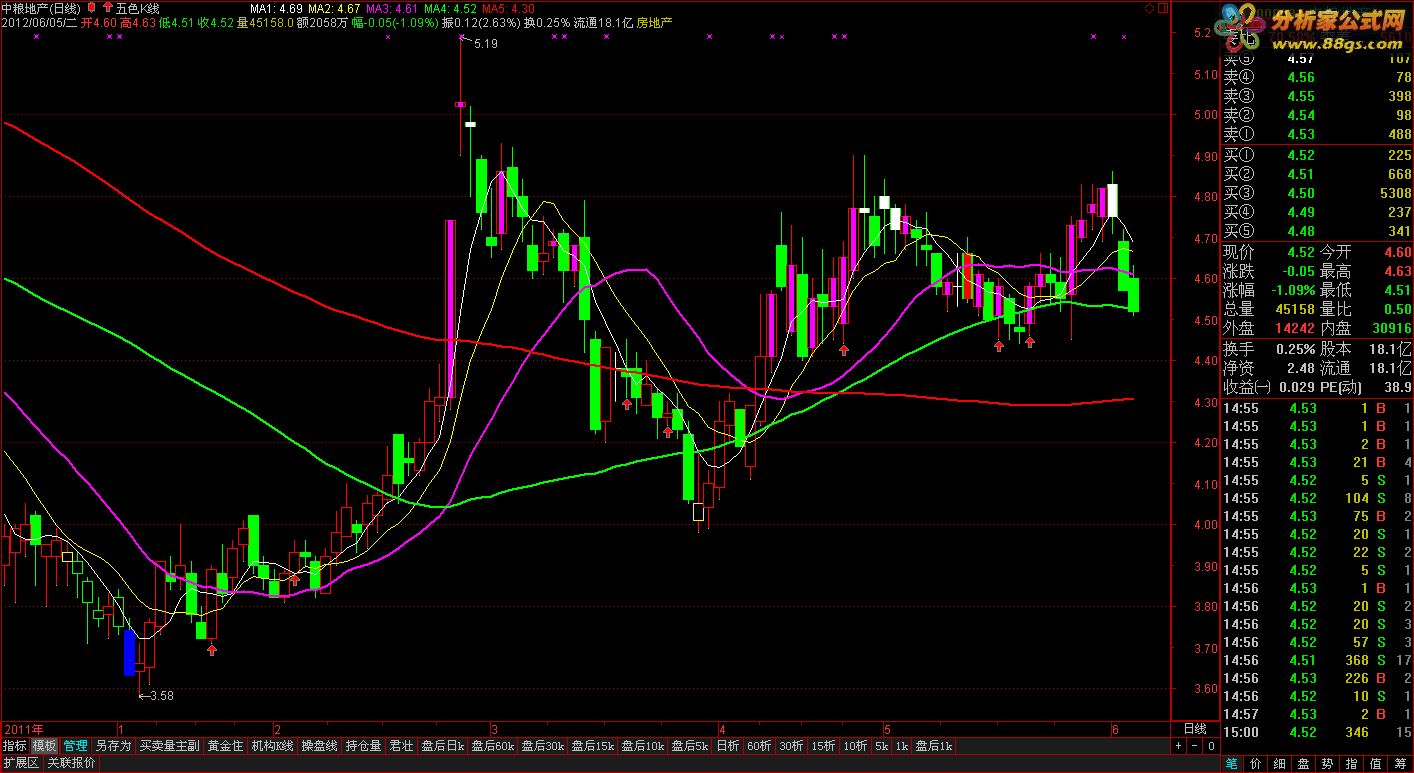This screenshot has width=1414, height=773.
Task: Select the 持仓量 template
Action: tap(364, 746)
